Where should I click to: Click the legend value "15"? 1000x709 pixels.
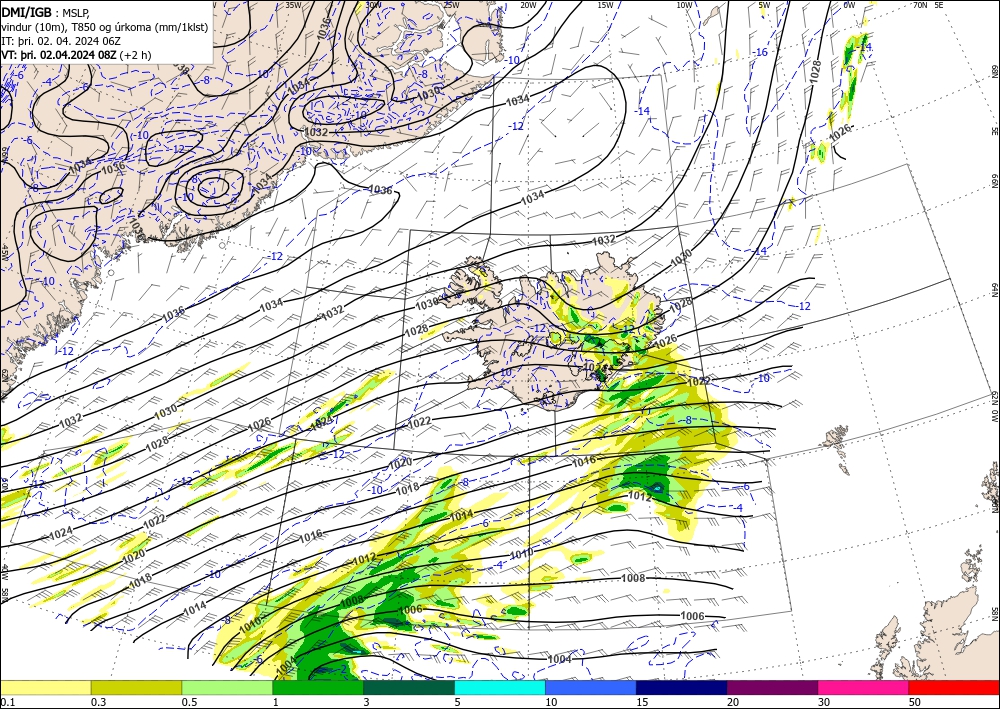[x=642, y=702]
